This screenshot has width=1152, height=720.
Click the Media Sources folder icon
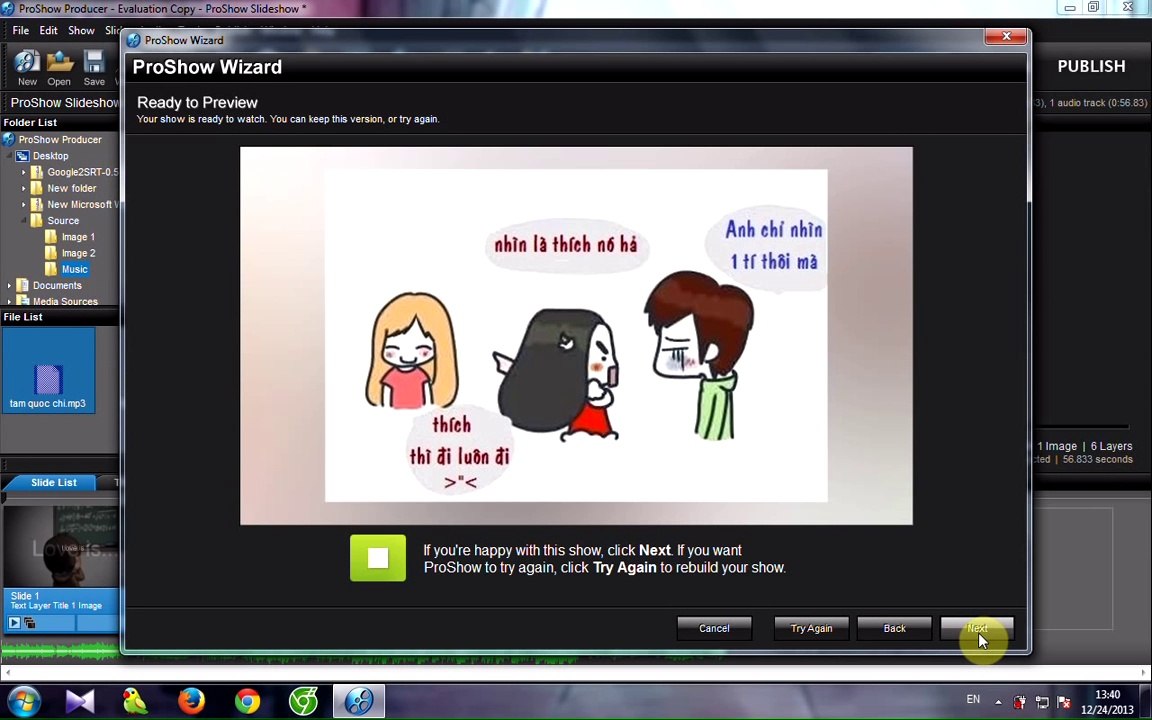click(x=22, y=301)
